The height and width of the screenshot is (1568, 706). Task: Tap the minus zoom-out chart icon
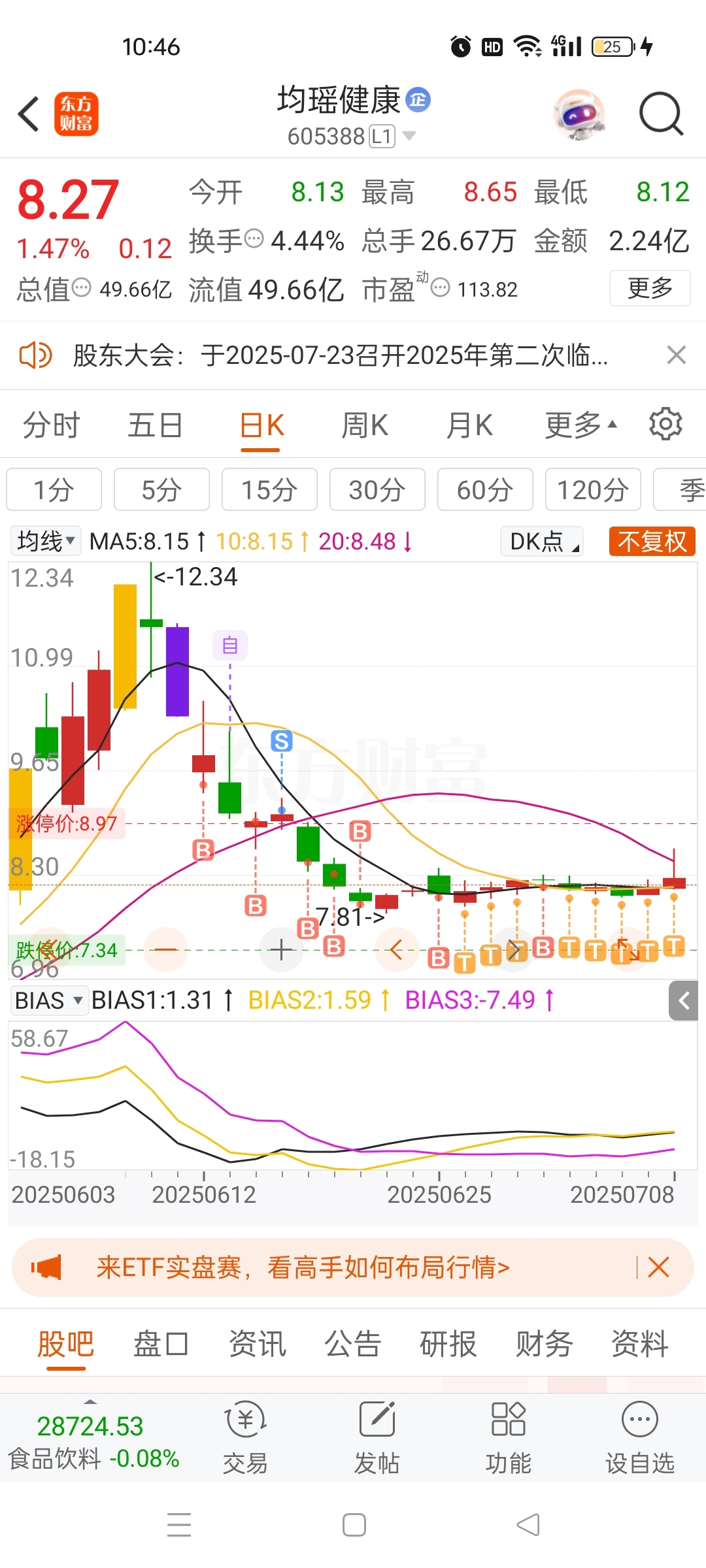tap(166, 949)
